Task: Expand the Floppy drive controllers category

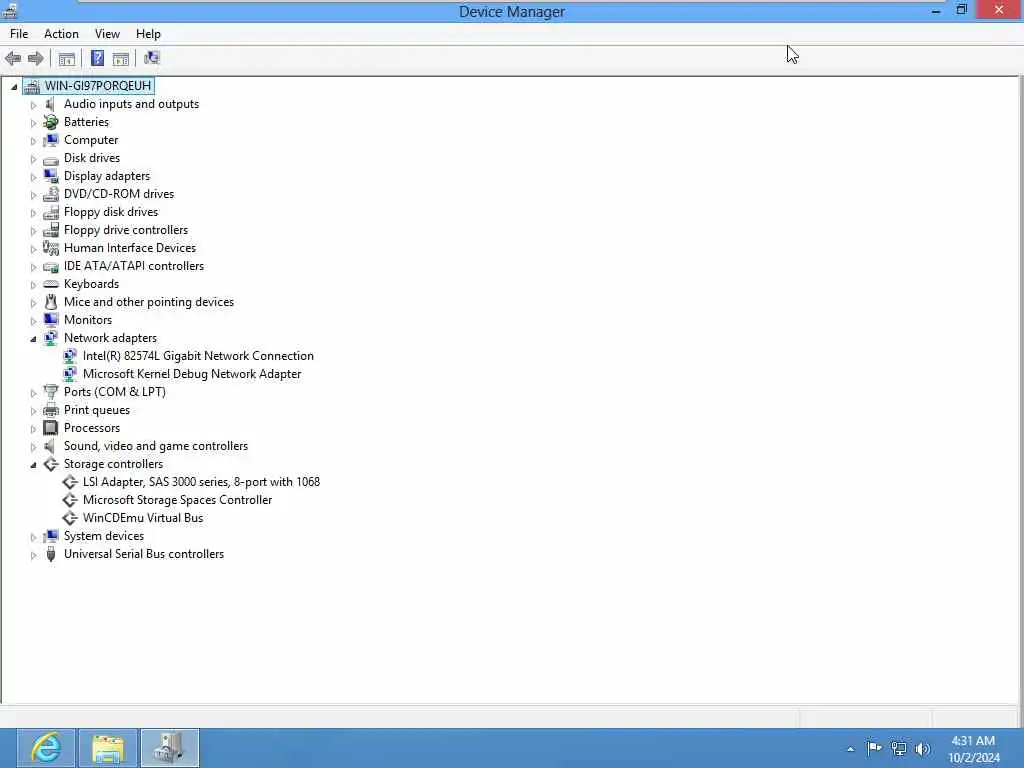Action: [33, 231]
